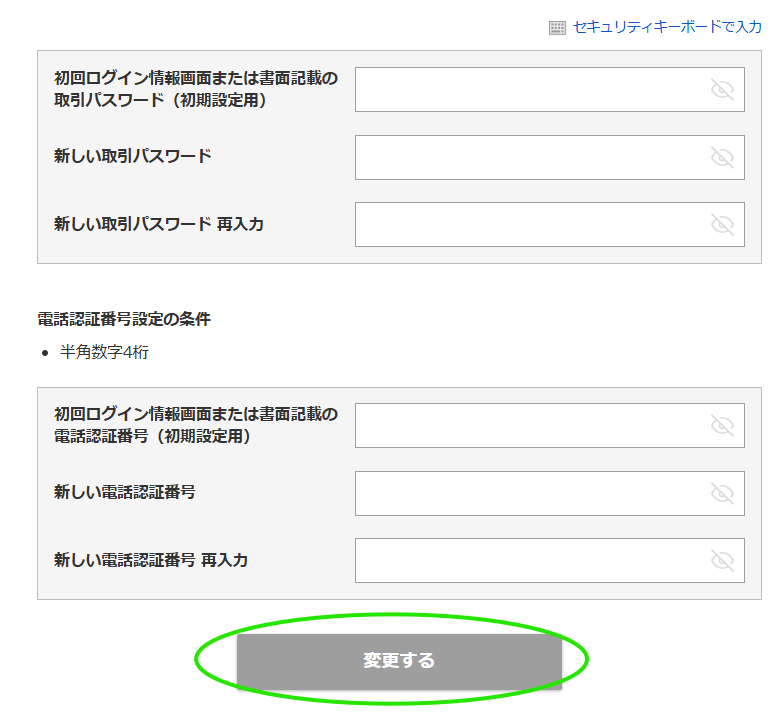Show the initial 取引パスワード field's characters via eye icon
Viewport: 781px width, 715px height.
coord(722,90)
